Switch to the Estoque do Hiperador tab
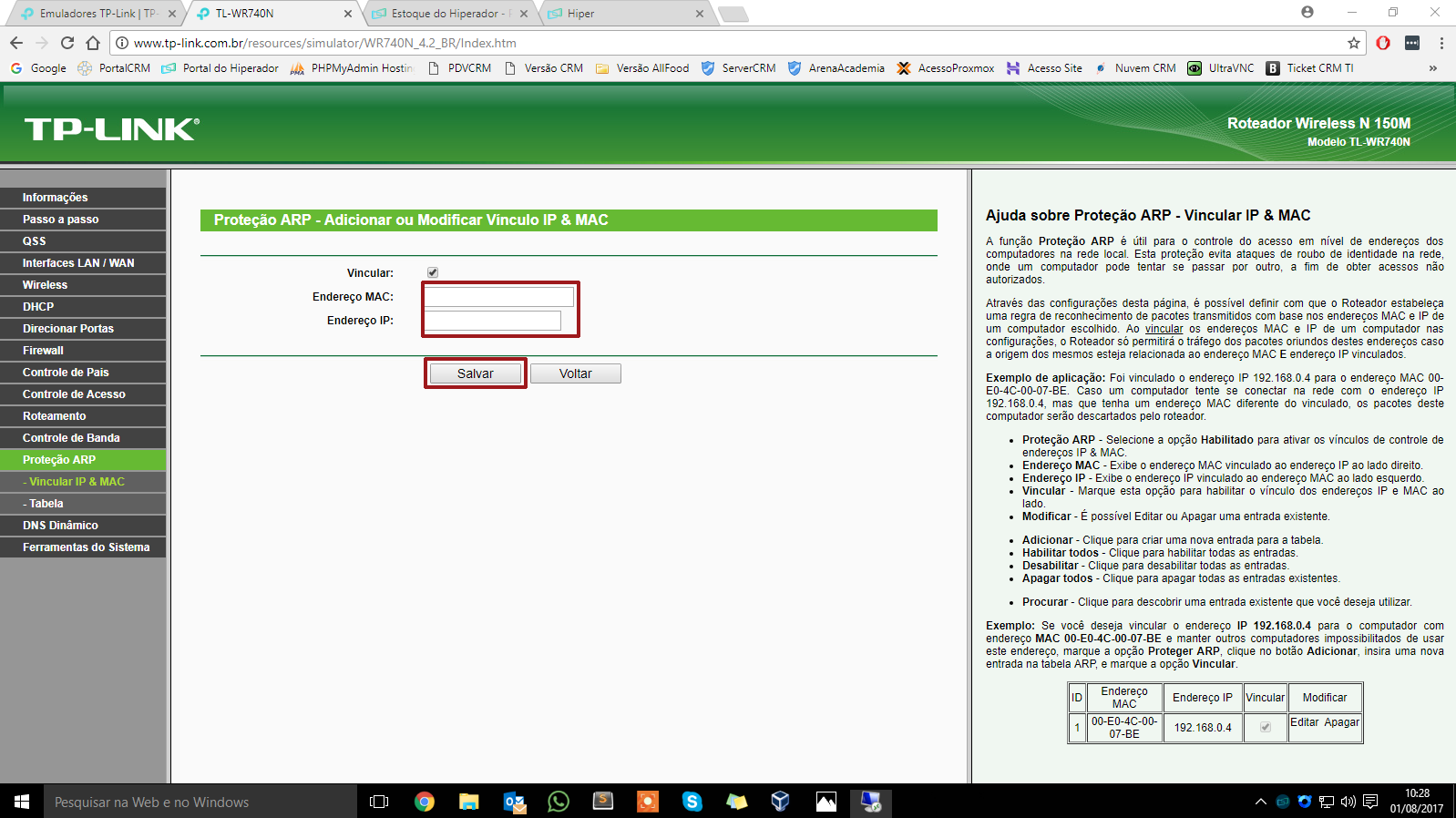This screenshot has width=1456, height=818. tap(445, 14)
